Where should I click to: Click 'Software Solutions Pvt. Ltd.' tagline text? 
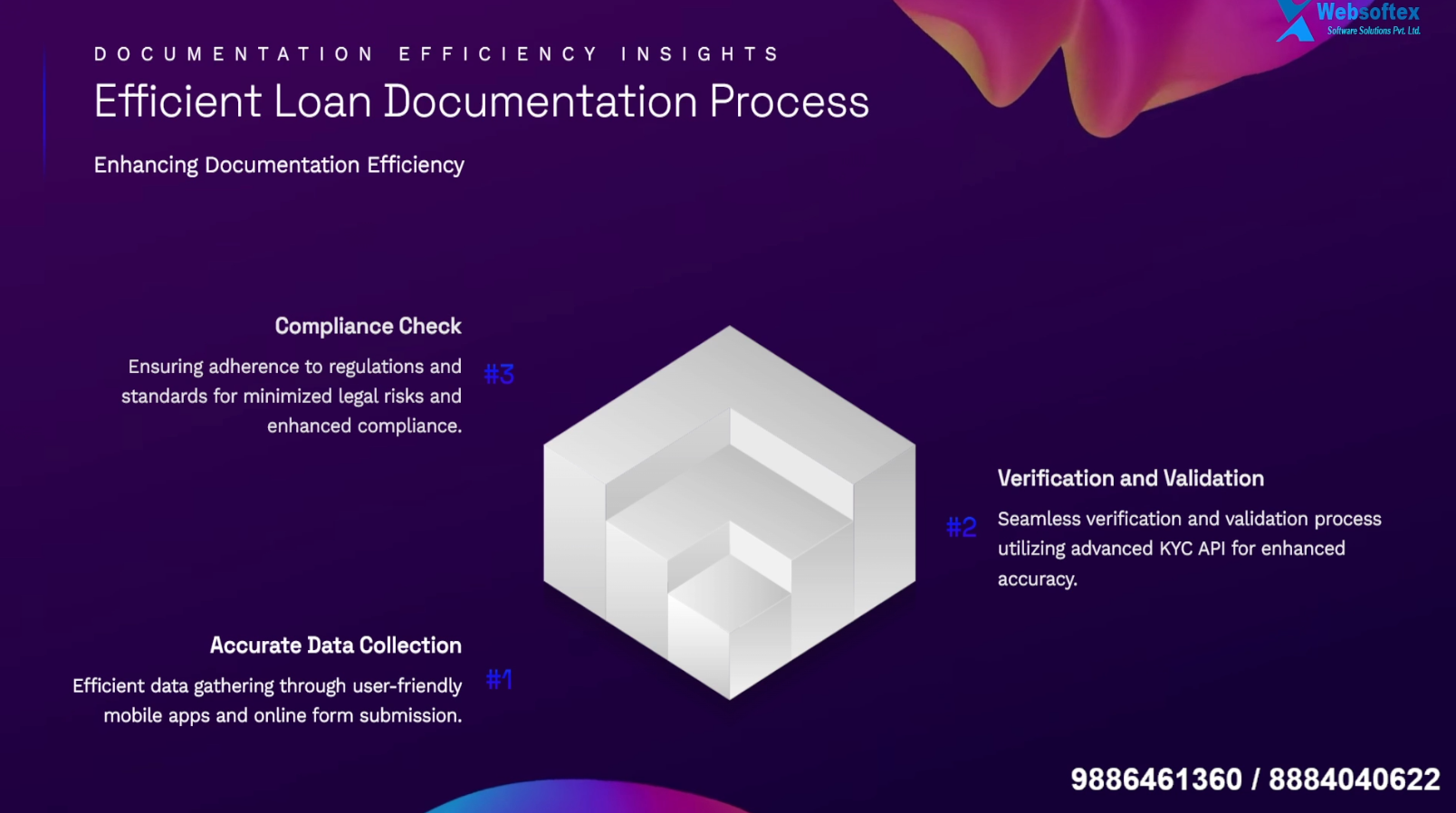point(1374,31)
